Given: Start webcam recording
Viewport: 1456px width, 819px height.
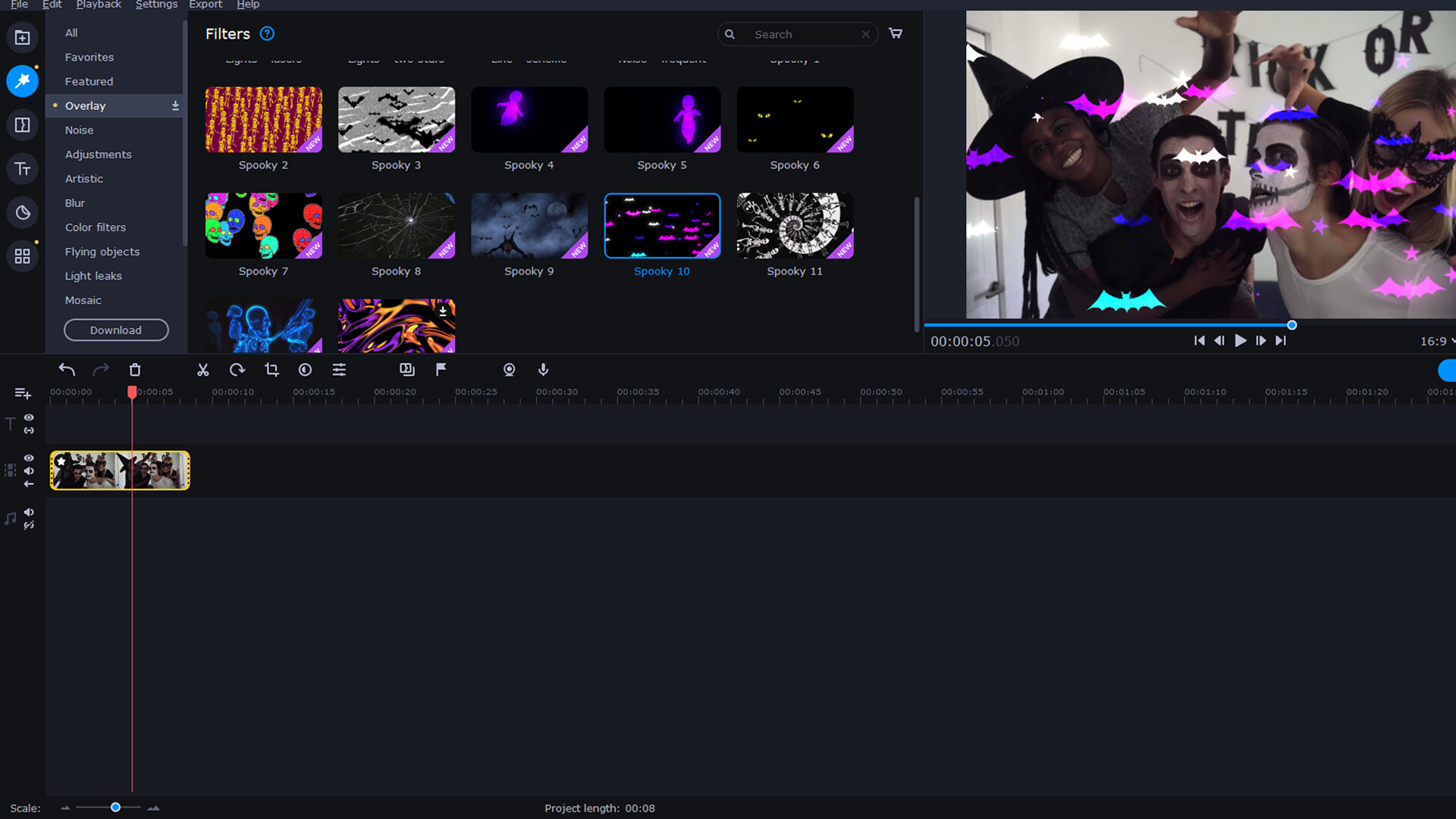Looking at the screenshot, I should tap(509, 370).
